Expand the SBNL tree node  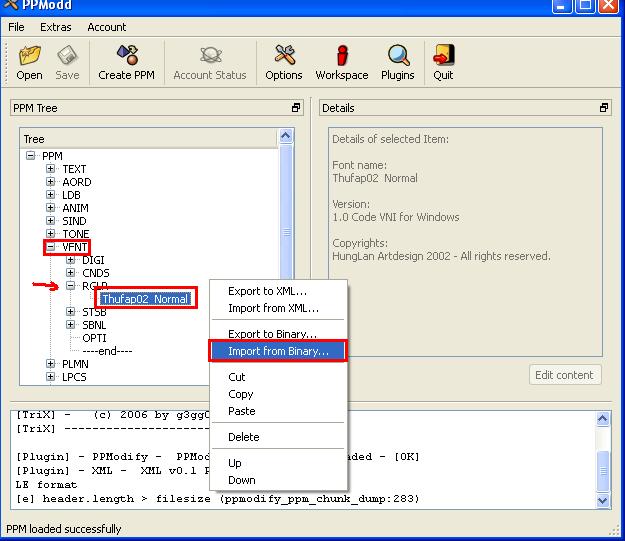coord(71,325)
